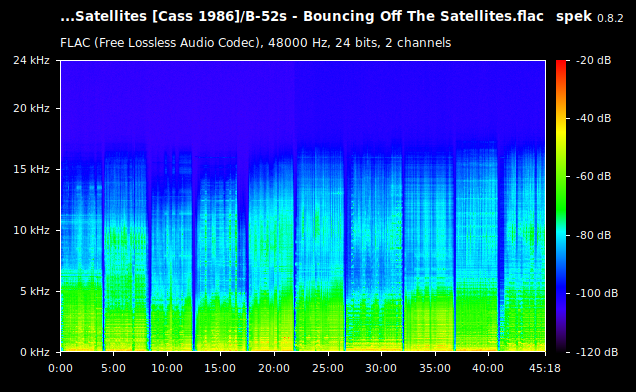Click the 0:00 time label
This screenshot has height=392, width=636.
coord(60,368)
